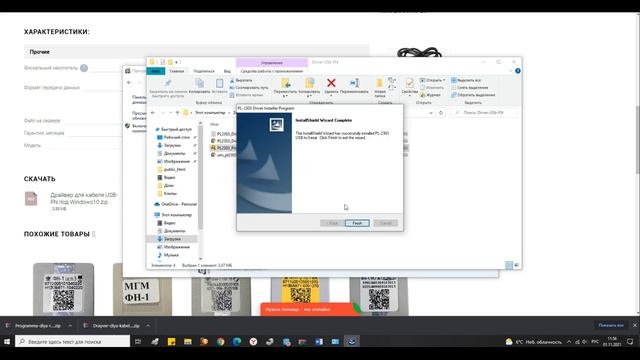Open Task View on the taskbar
Screen dimensions: 640x360
(x=138, y=341)
